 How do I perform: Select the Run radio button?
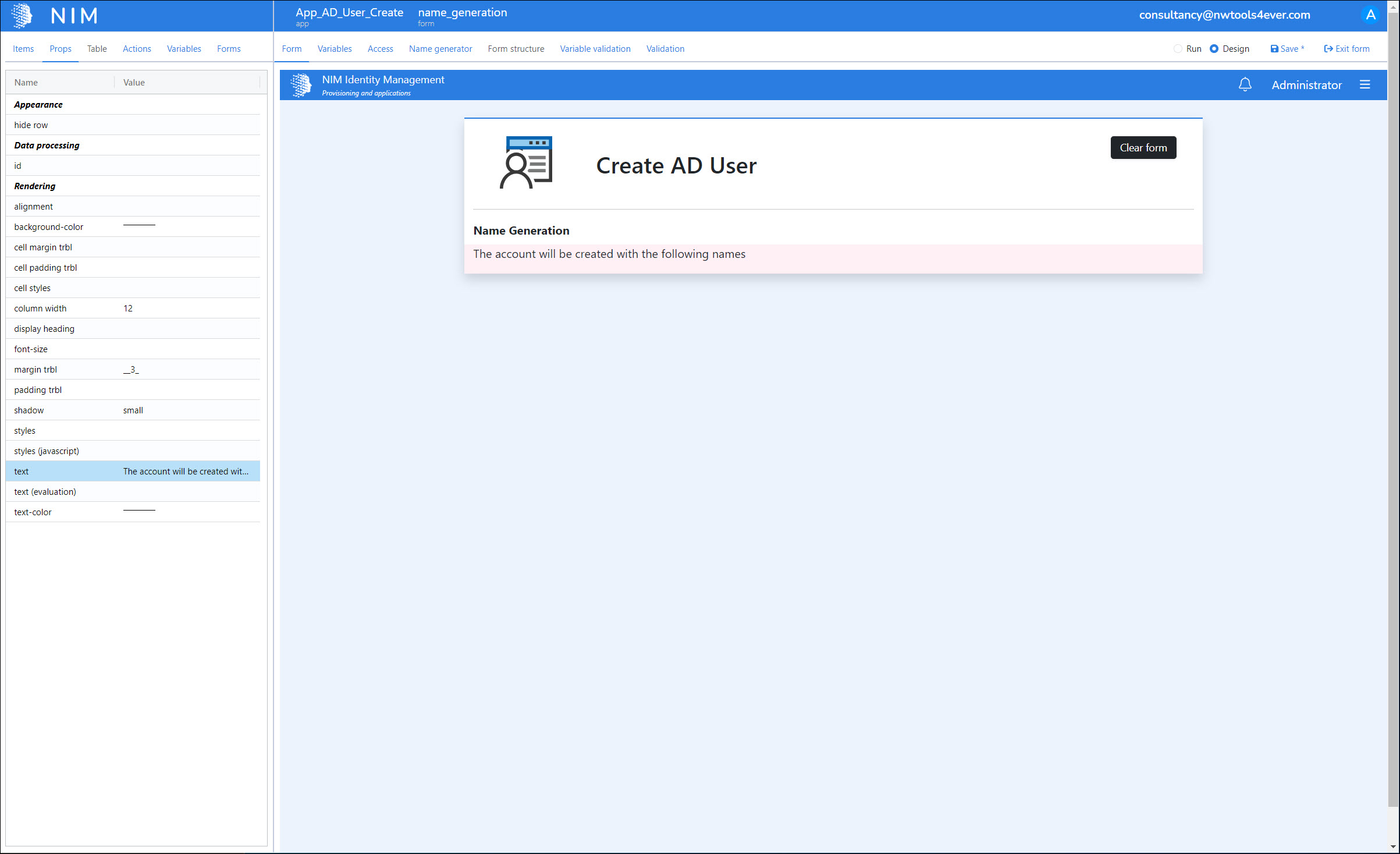pos(1178,49)
